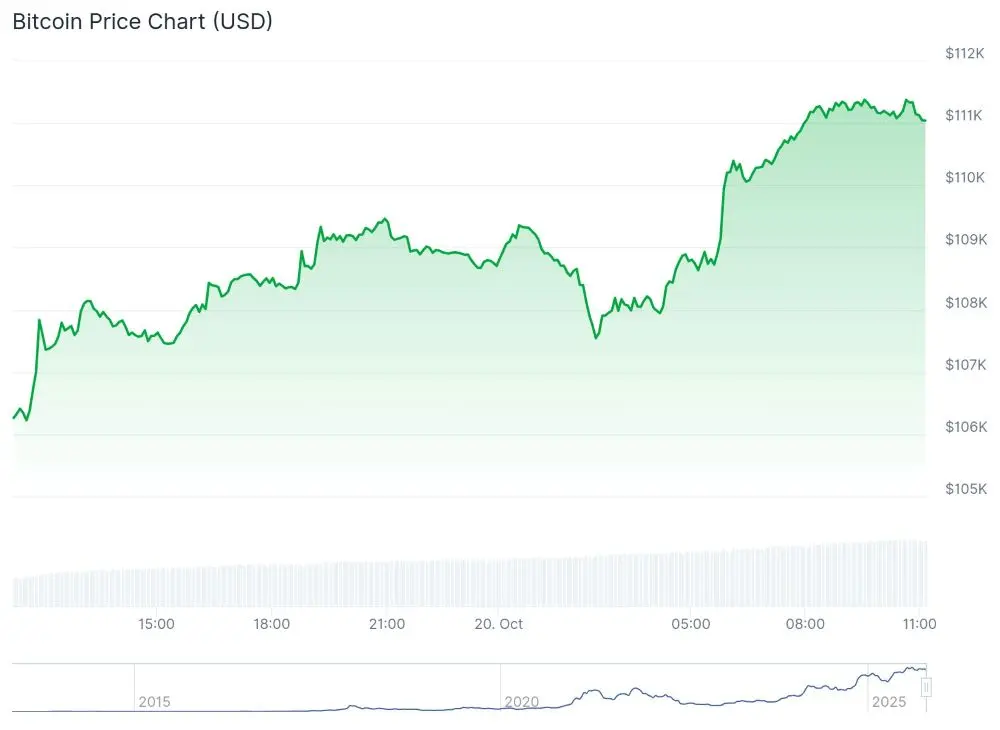1000x730 pixels.
Task: Click the navigator range handle near 2025
Action: 926,687
